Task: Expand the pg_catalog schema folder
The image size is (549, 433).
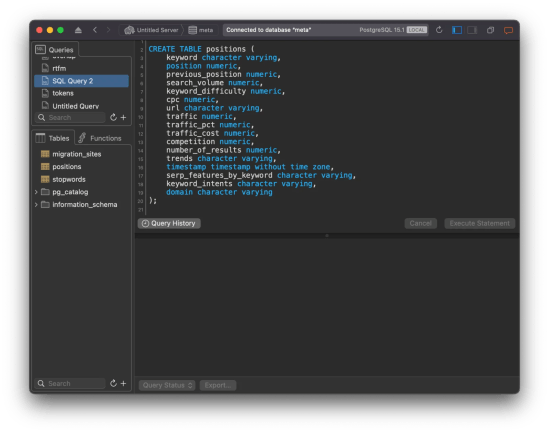Action: pyautogui.click(x=36, y=192)
